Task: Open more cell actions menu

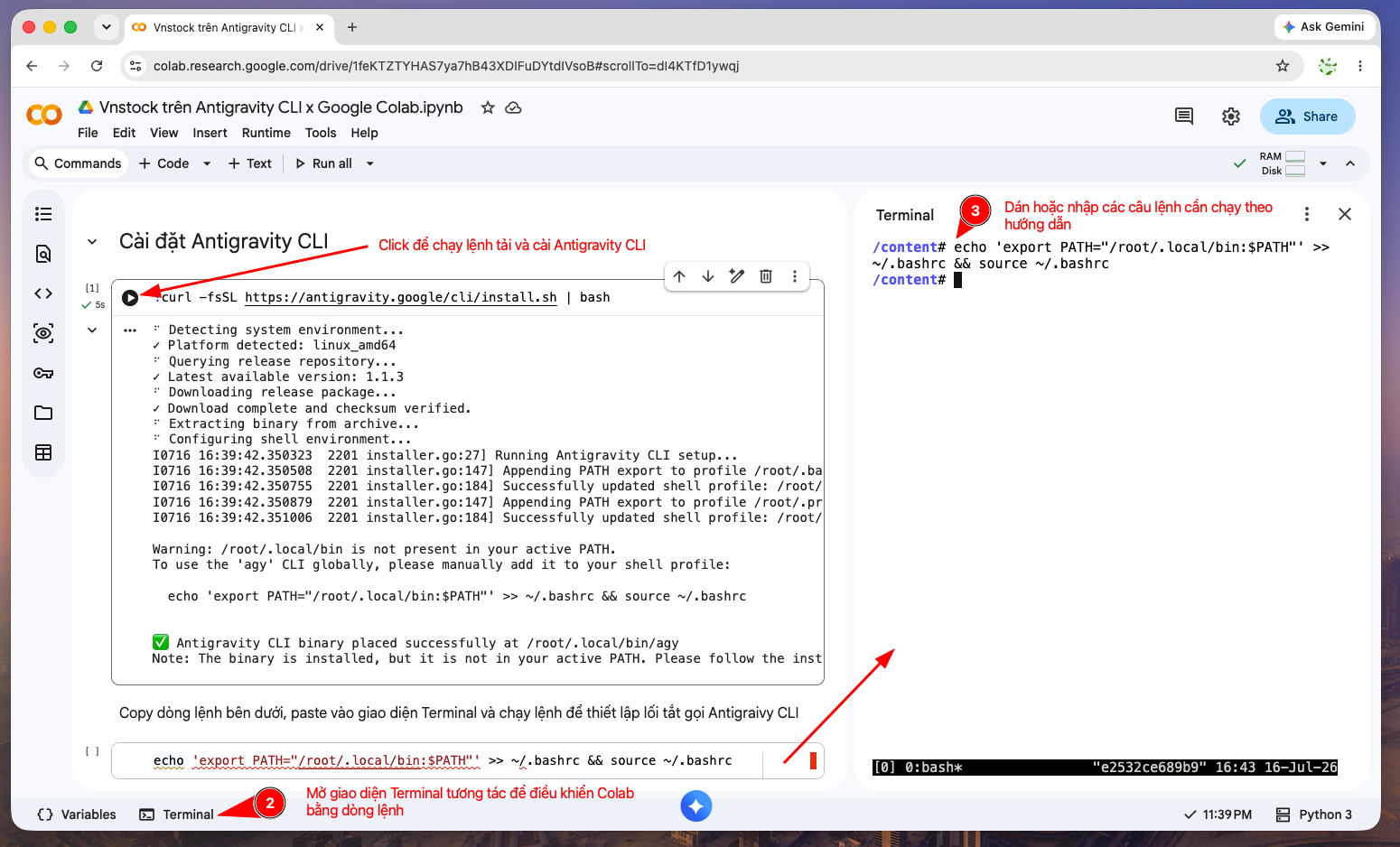Action: tap(795, 276)
